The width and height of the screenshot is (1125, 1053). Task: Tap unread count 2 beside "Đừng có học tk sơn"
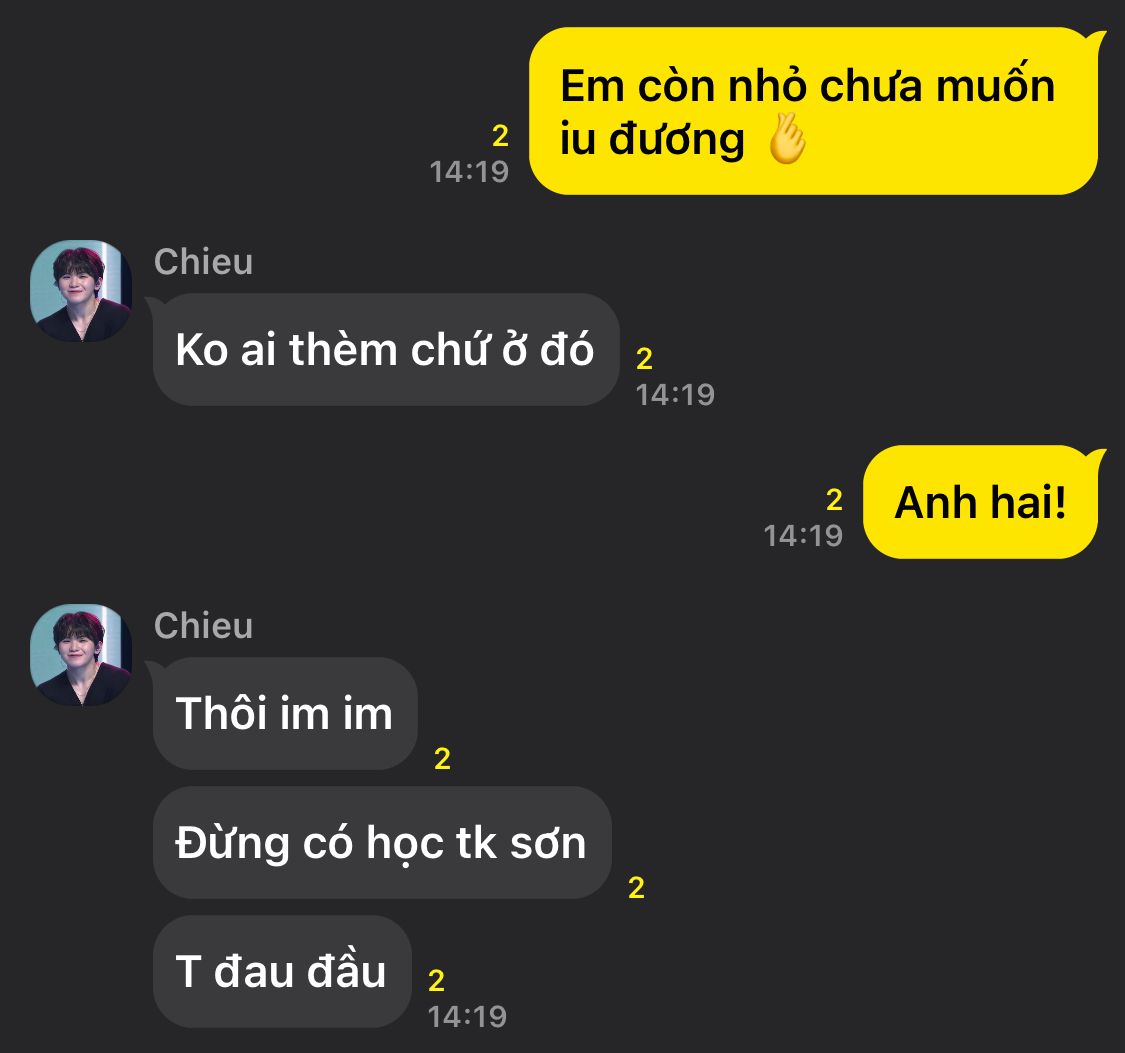point(636,888)
